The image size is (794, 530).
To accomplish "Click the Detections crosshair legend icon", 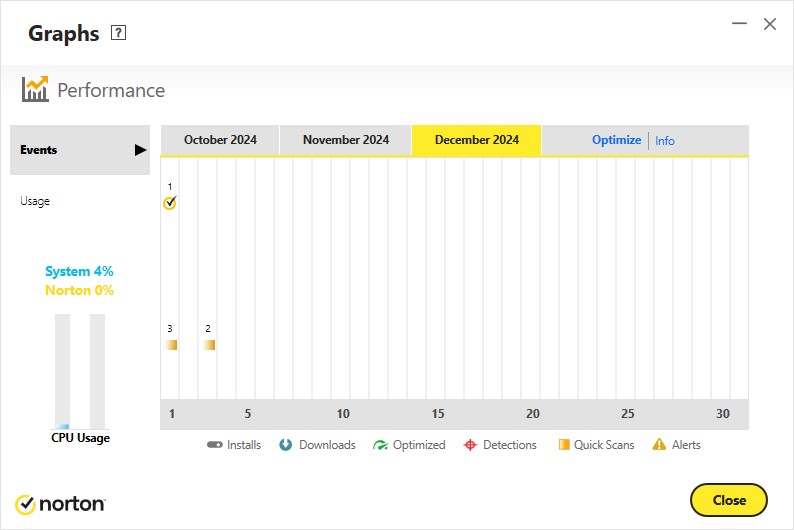I will coord(470,445).
